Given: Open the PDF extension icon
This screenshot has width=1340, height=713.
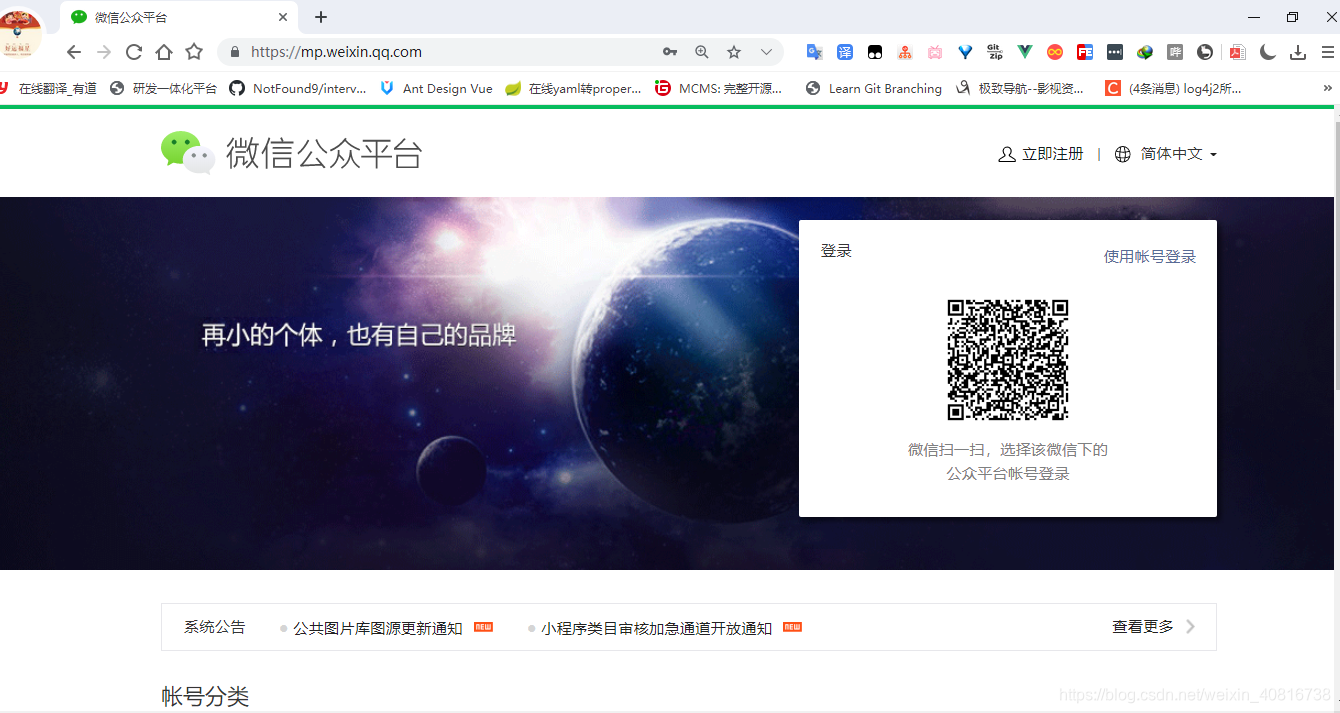Looking at the screenshot, I should [1237, 52].
